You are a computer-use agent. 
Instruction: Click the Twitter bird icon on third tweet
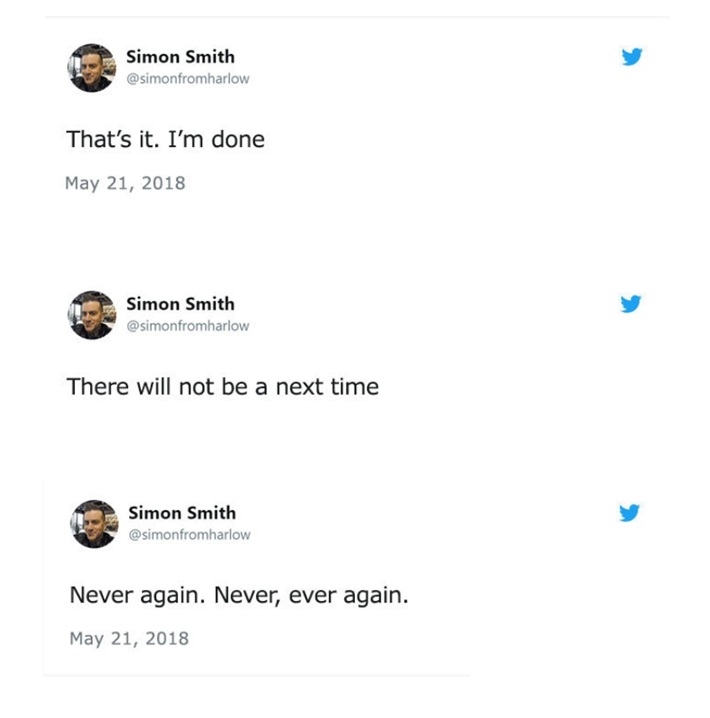(629, 513)
